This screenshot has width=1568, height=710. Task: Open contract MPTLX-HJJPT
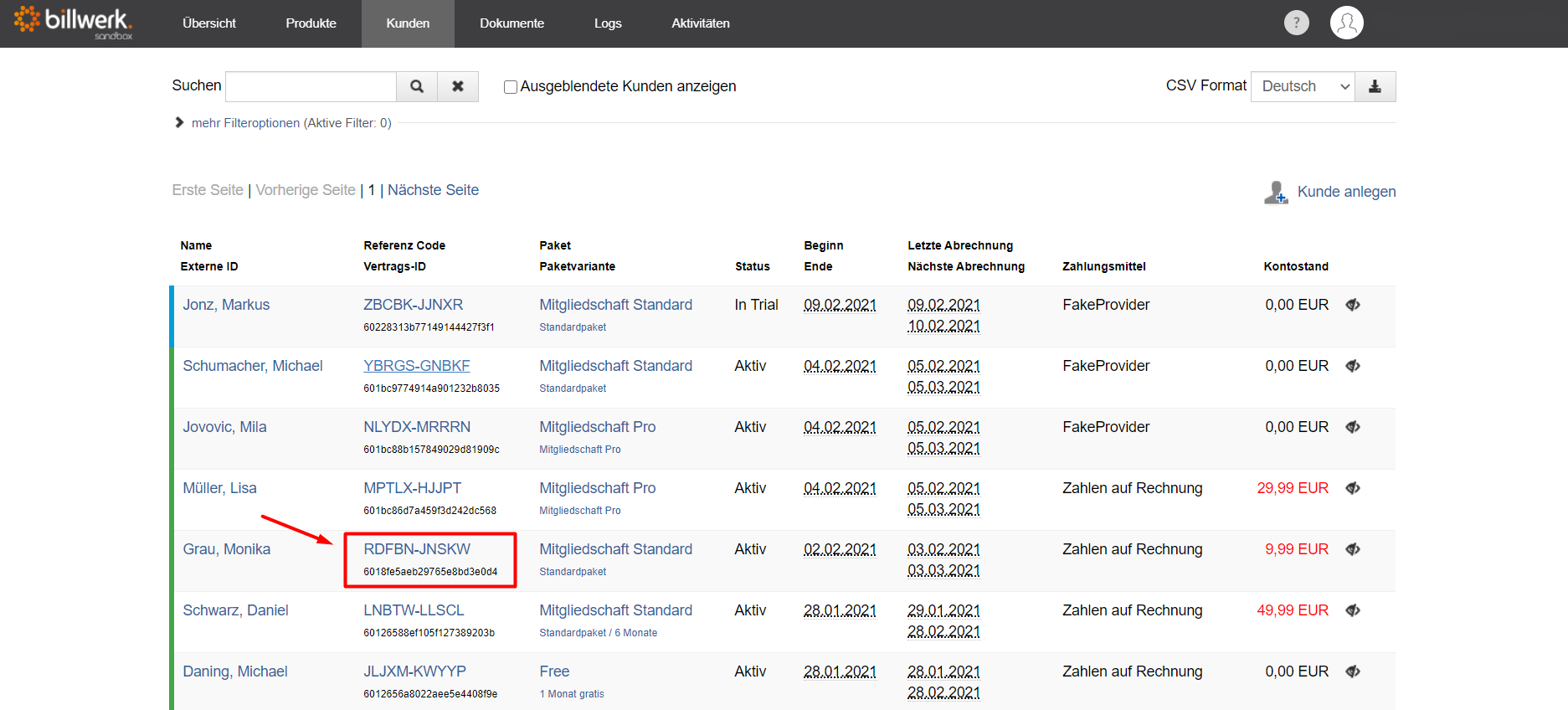(x=412, y=488)
